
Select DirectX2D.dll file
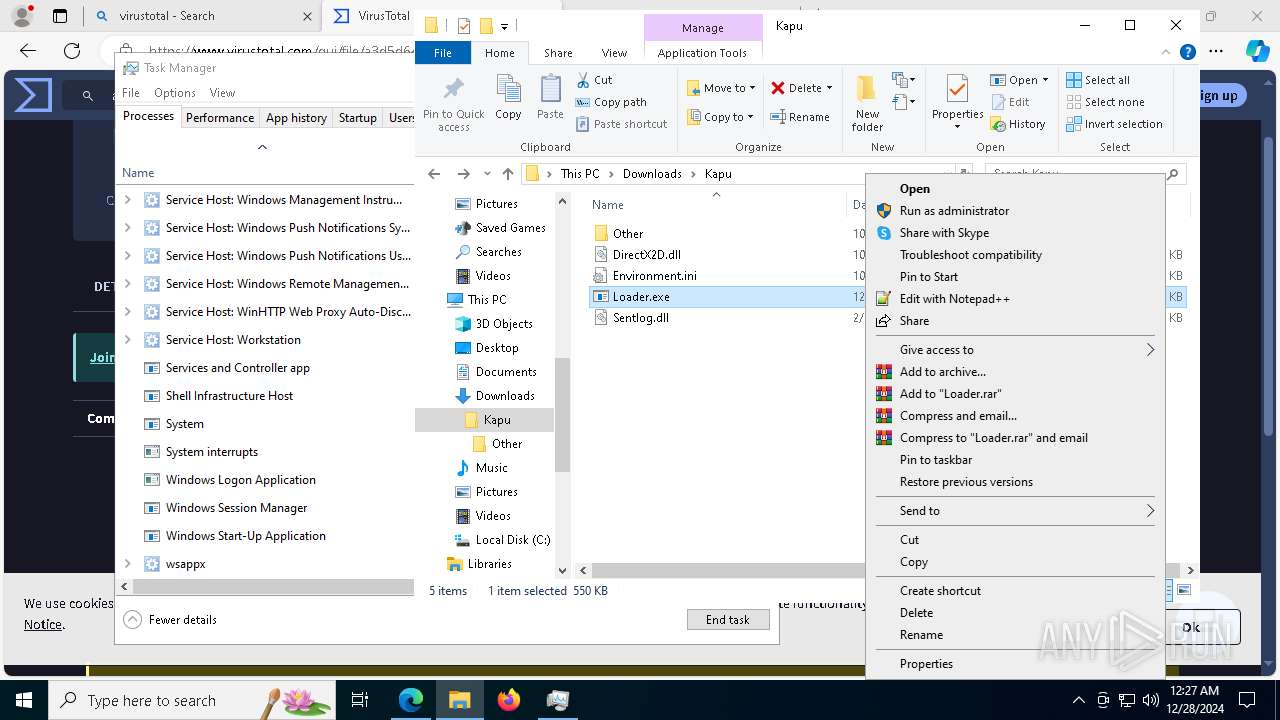point(646,255)
